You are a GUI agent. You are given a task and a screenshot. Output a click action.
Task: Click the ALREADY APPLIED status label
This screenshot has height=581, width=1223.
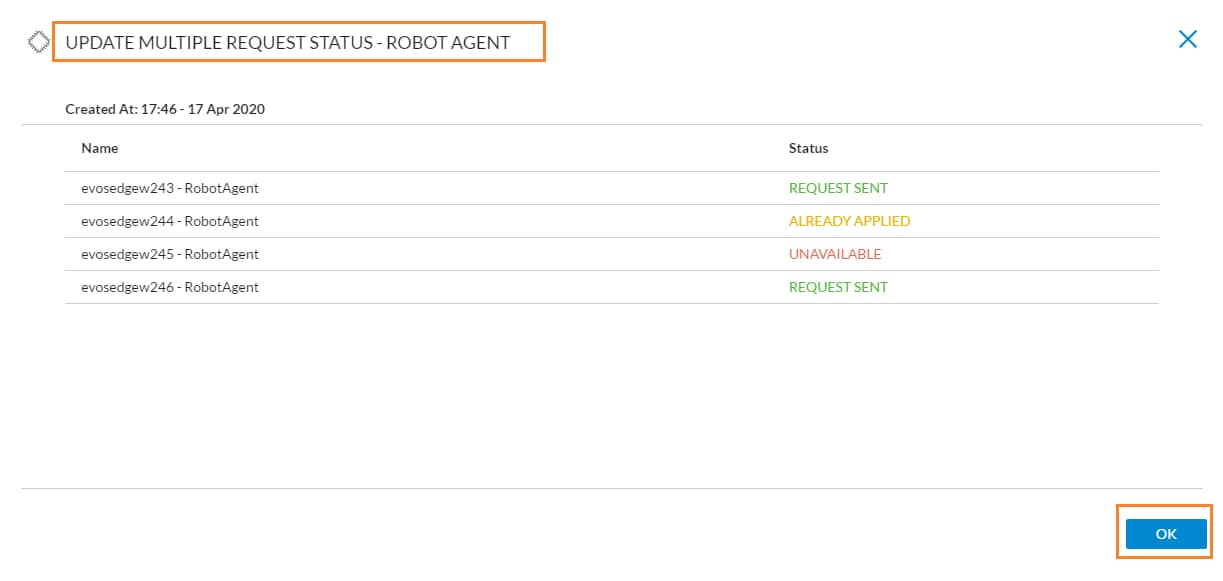point(849,221)
